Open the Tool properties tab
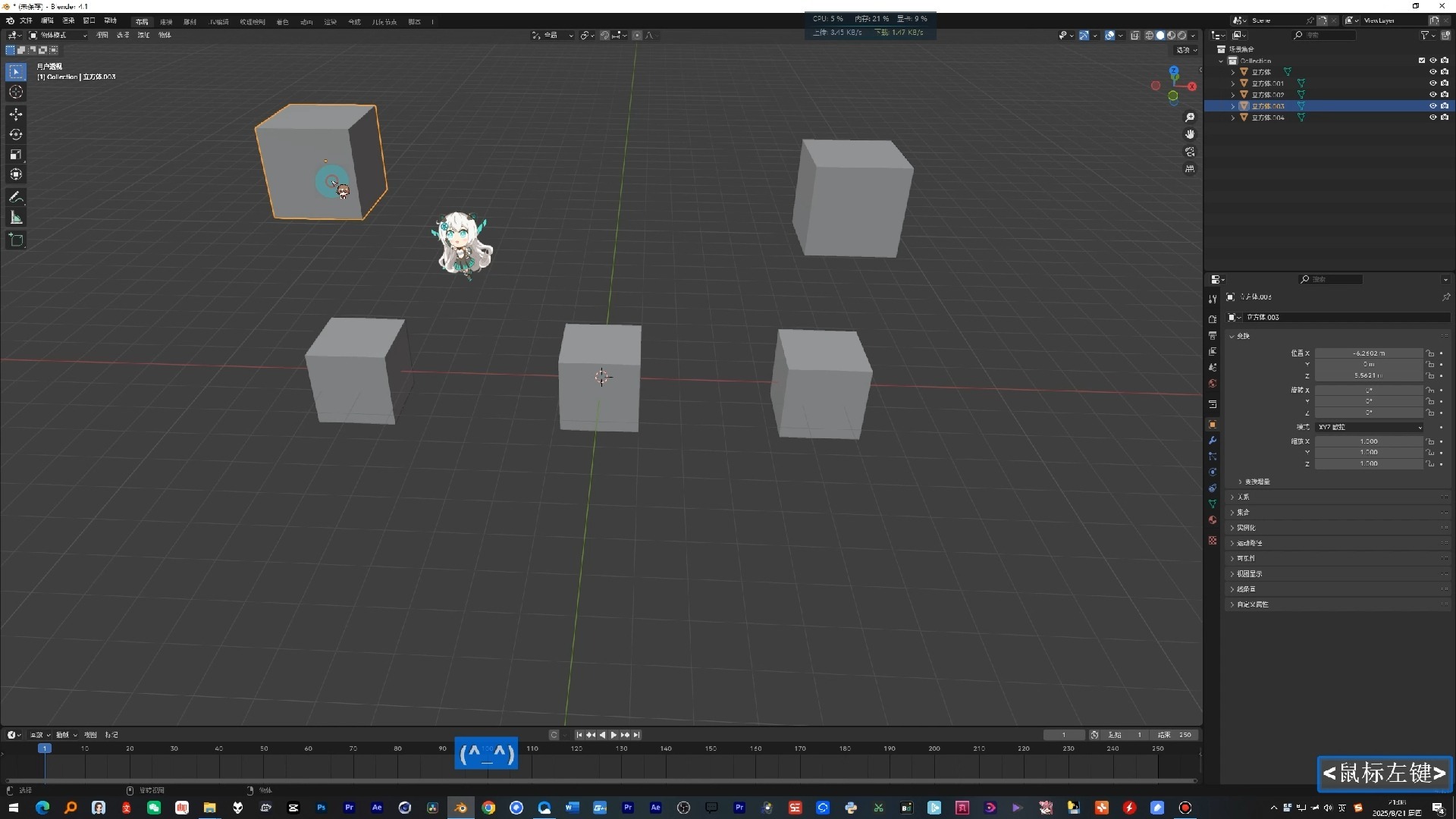Image resolution: width=1456 pixels, height=819 pixels. tap(1213, 299)
